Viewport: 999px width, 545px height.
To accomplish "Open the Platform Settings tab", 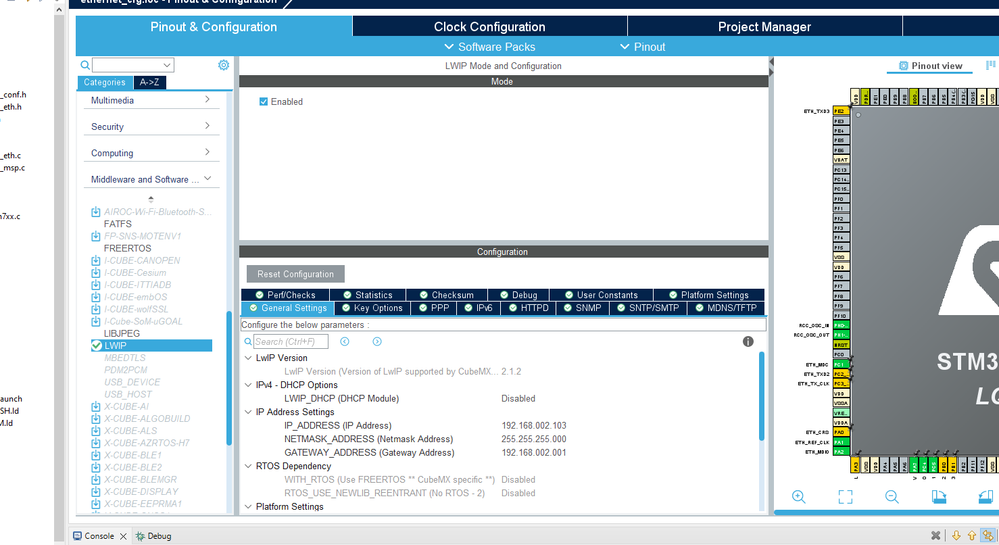I will point(708,295).
